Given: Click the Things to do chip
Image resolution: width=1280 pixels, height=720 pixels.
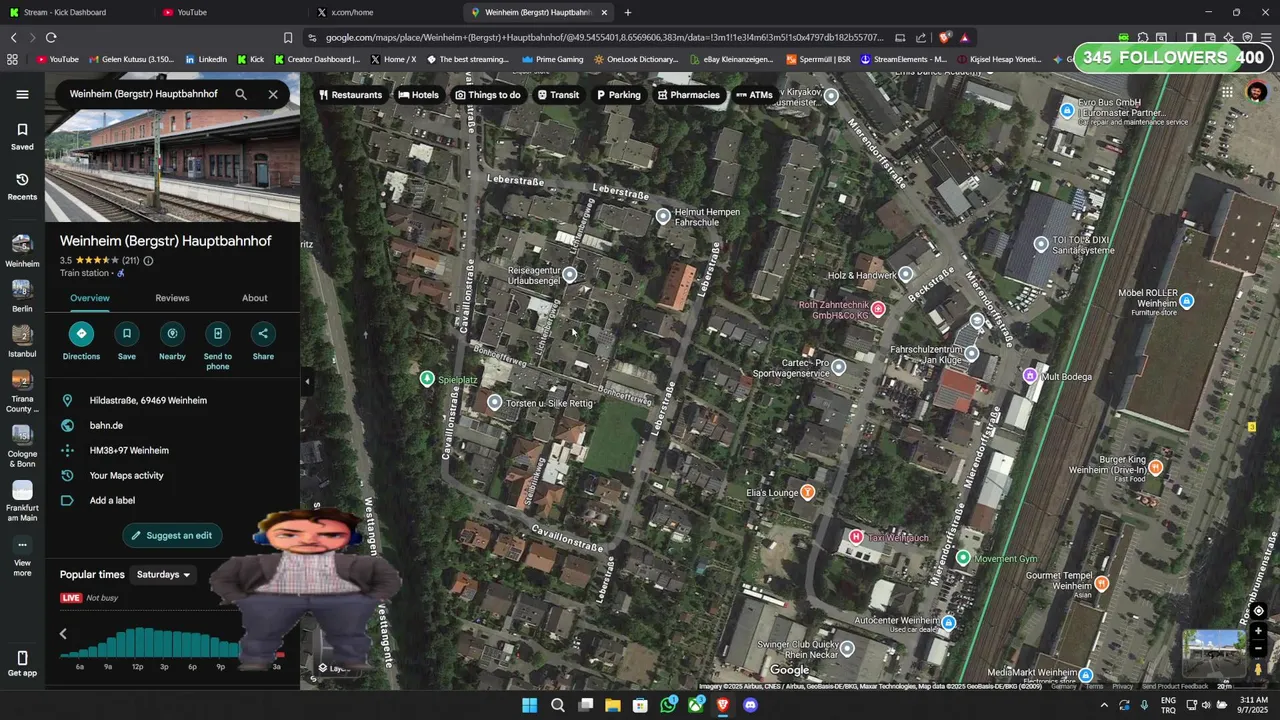Looking at the screenshot, I should [x=487, y=95].
